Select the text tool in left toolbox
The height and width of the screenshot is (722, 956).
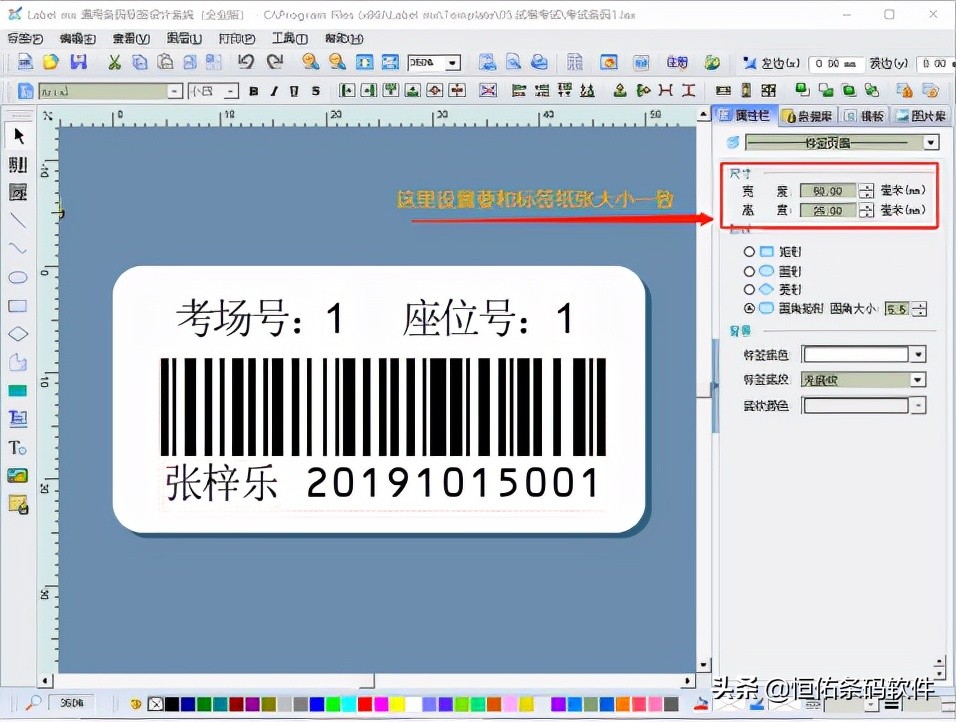pos(18,447)
